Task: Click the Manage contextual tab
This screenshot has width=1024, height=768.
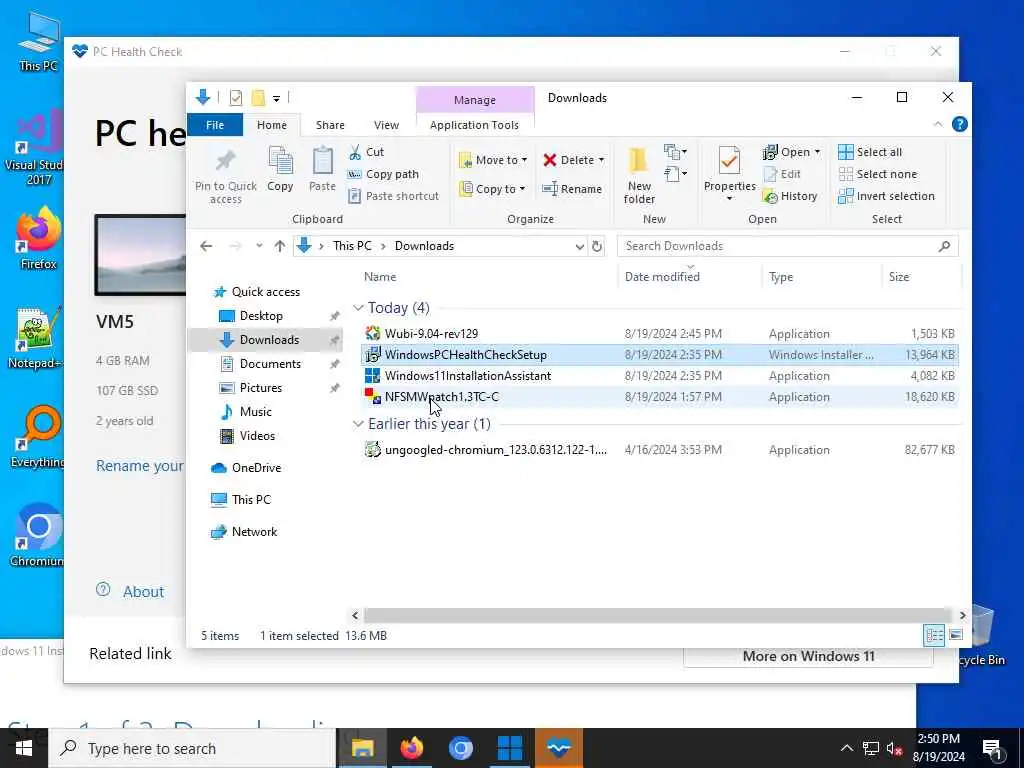Action: coord(475,100)
